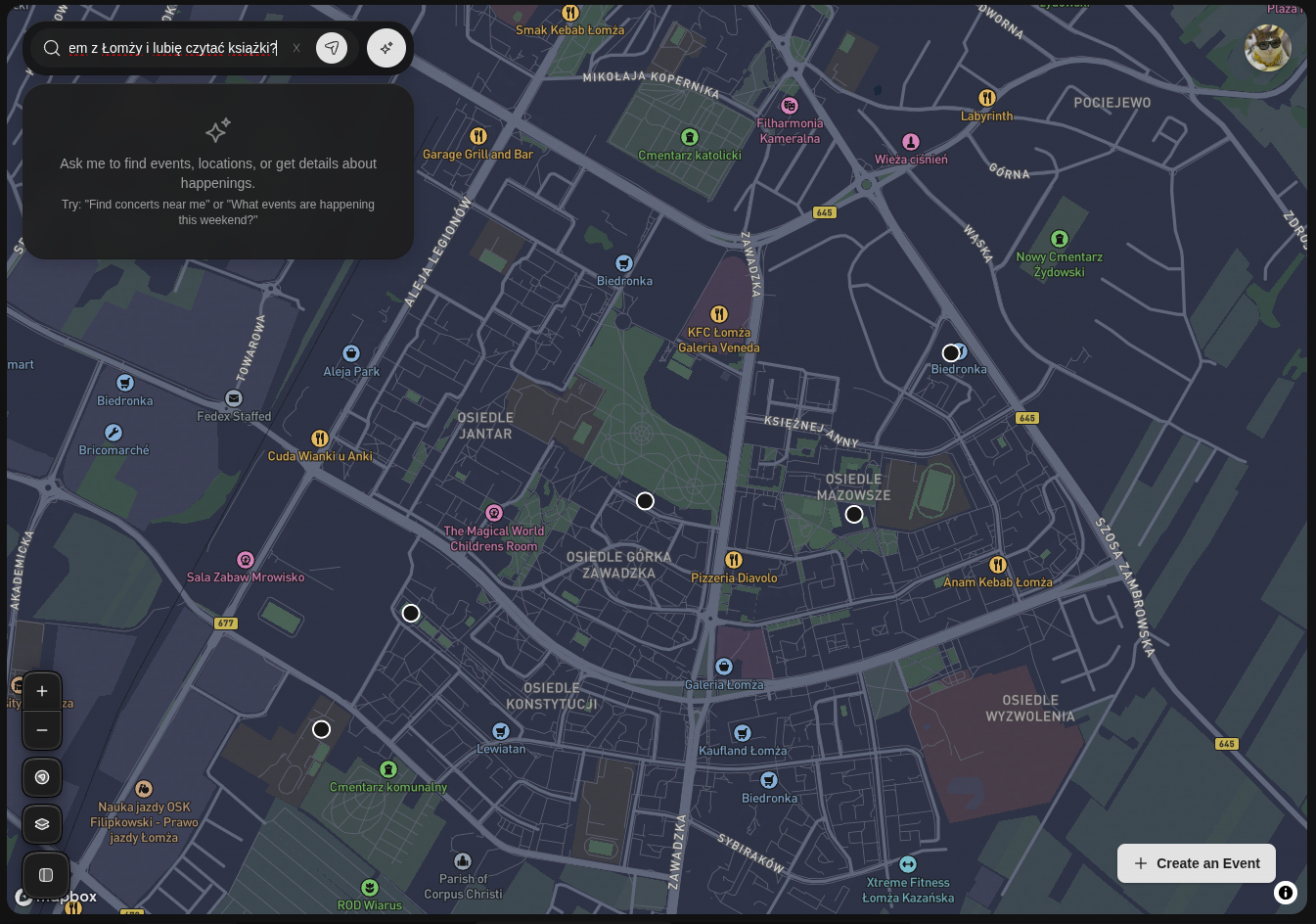This screenshot has height=924, width=1316.
Task: Click Create an Event button
Action: [1196, 863]
